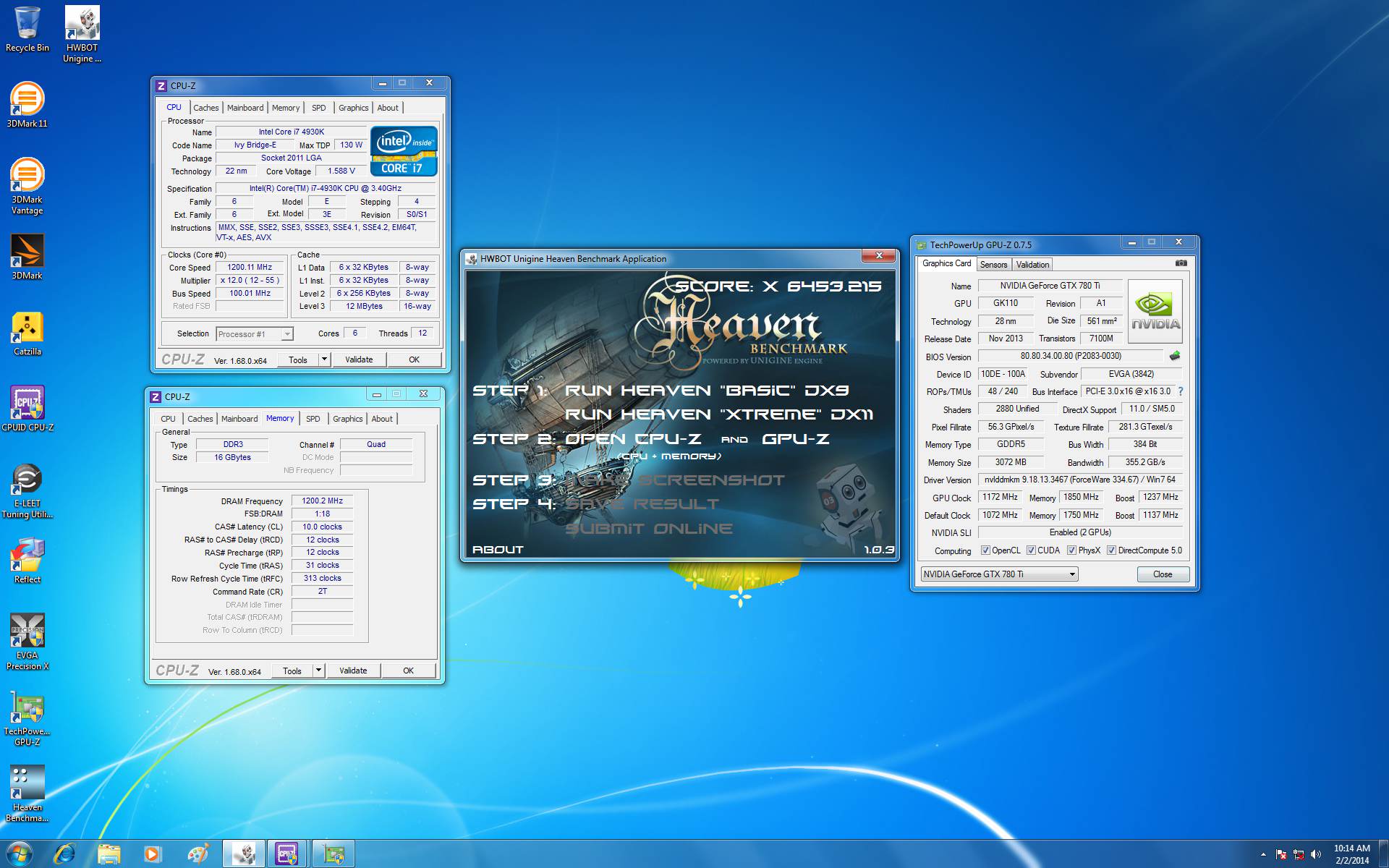Click the BIOS Version field in GPU-Z

pyautogui.click(x=1071, y=356)
